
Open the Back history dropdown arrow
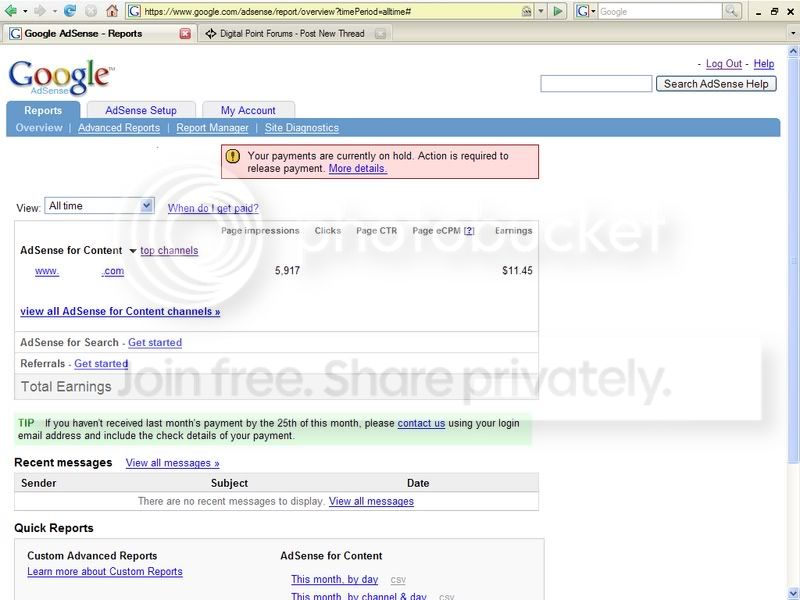(25, 11)
